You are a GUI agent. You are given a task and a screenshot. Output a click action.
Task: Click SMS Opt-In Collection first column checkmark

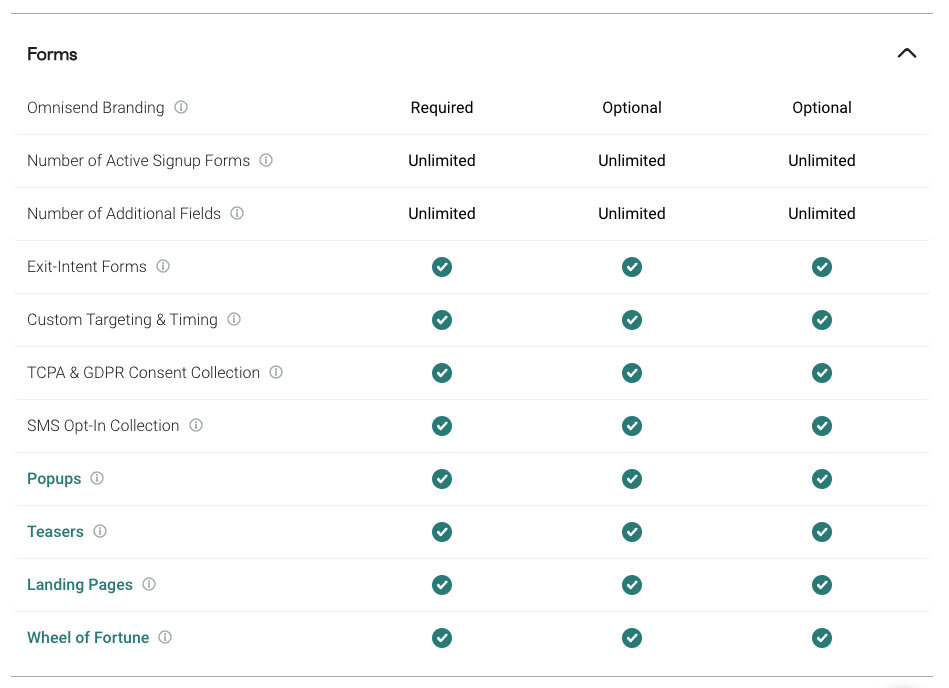(x=442, y=426)
